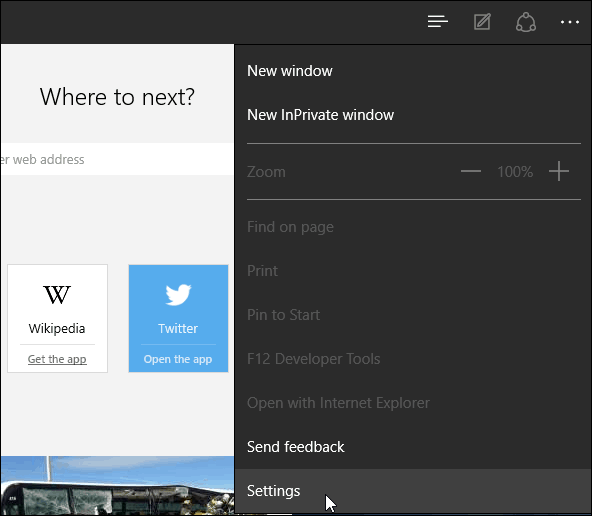The height and width of the screenshot is (526, 592).
Task: Click the Twitter bird icon tile
Action: (178, 295)
